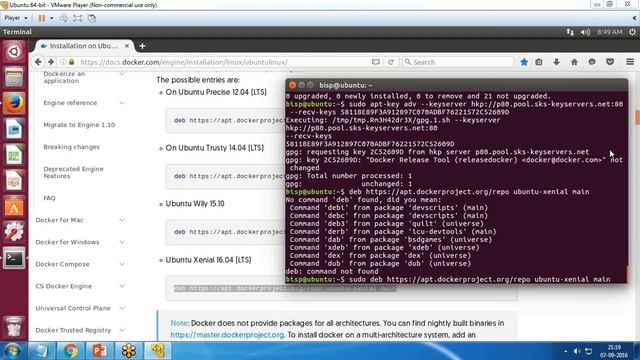The width and height of the screenshot is (640, 360).
Task: Click the Ubuntu clock 8:49 AM
Action: (610, 32)
